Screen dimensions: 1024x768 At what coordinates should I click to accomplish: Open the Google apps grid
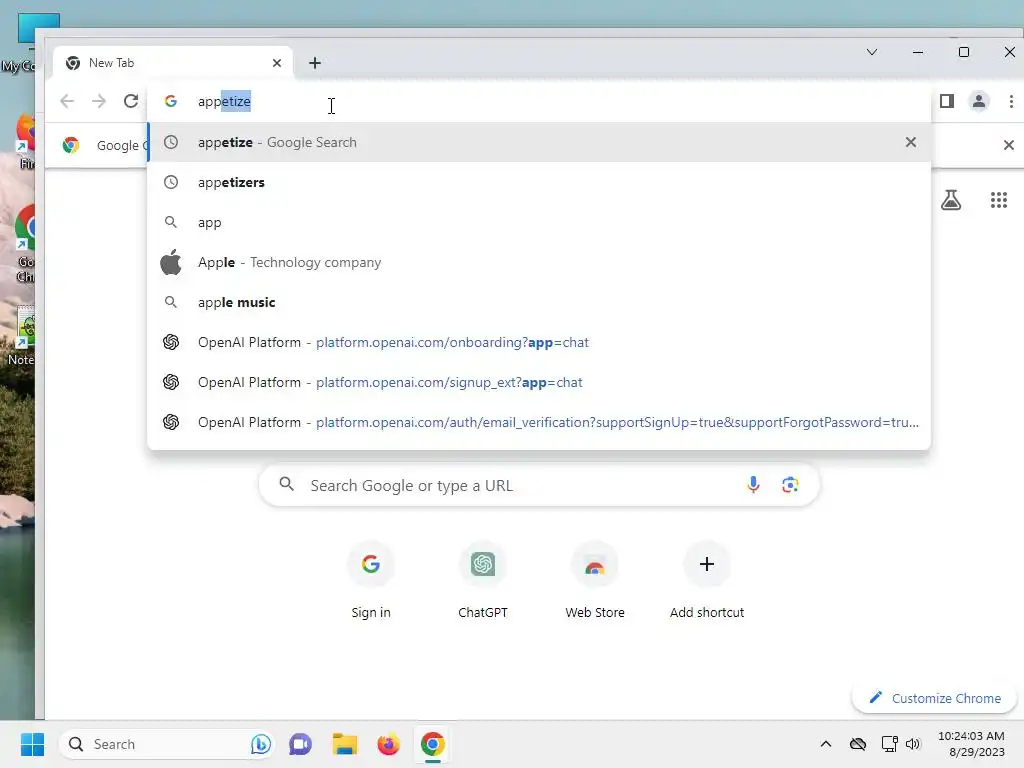(x=999, y=200)
